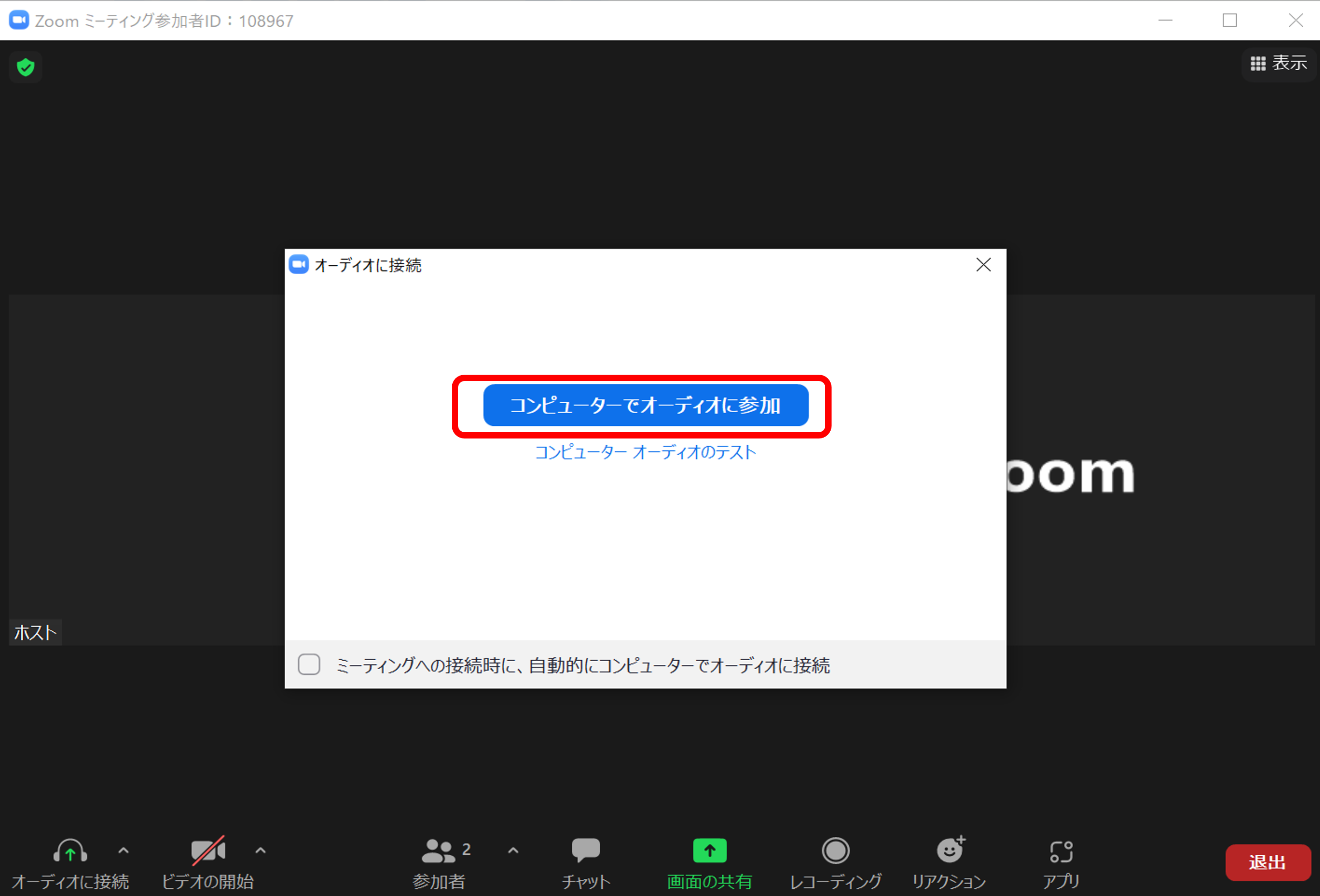Start レコーディング recording
1320x896 pixels.
pos(836,863)
